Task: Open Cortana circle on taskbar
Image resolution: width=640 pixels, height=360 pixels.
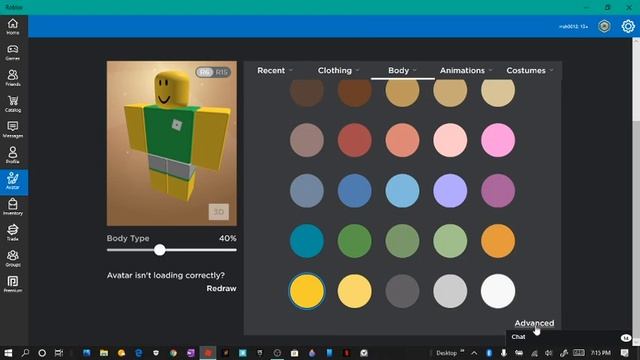Action: click(42, 353)
